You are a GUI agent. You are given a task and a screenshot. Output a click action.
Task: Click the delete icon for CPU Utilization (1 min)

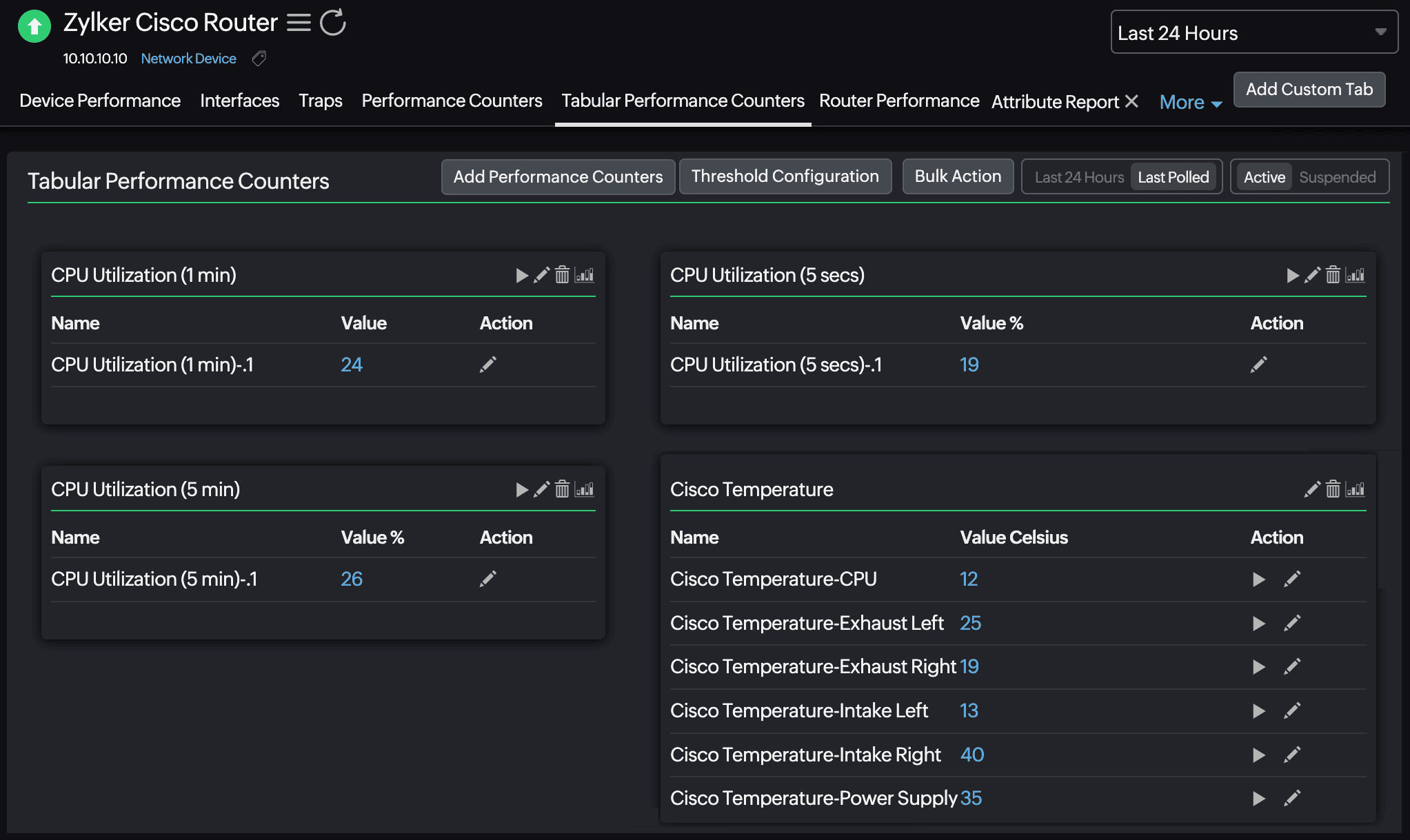(x=561, y=275)
